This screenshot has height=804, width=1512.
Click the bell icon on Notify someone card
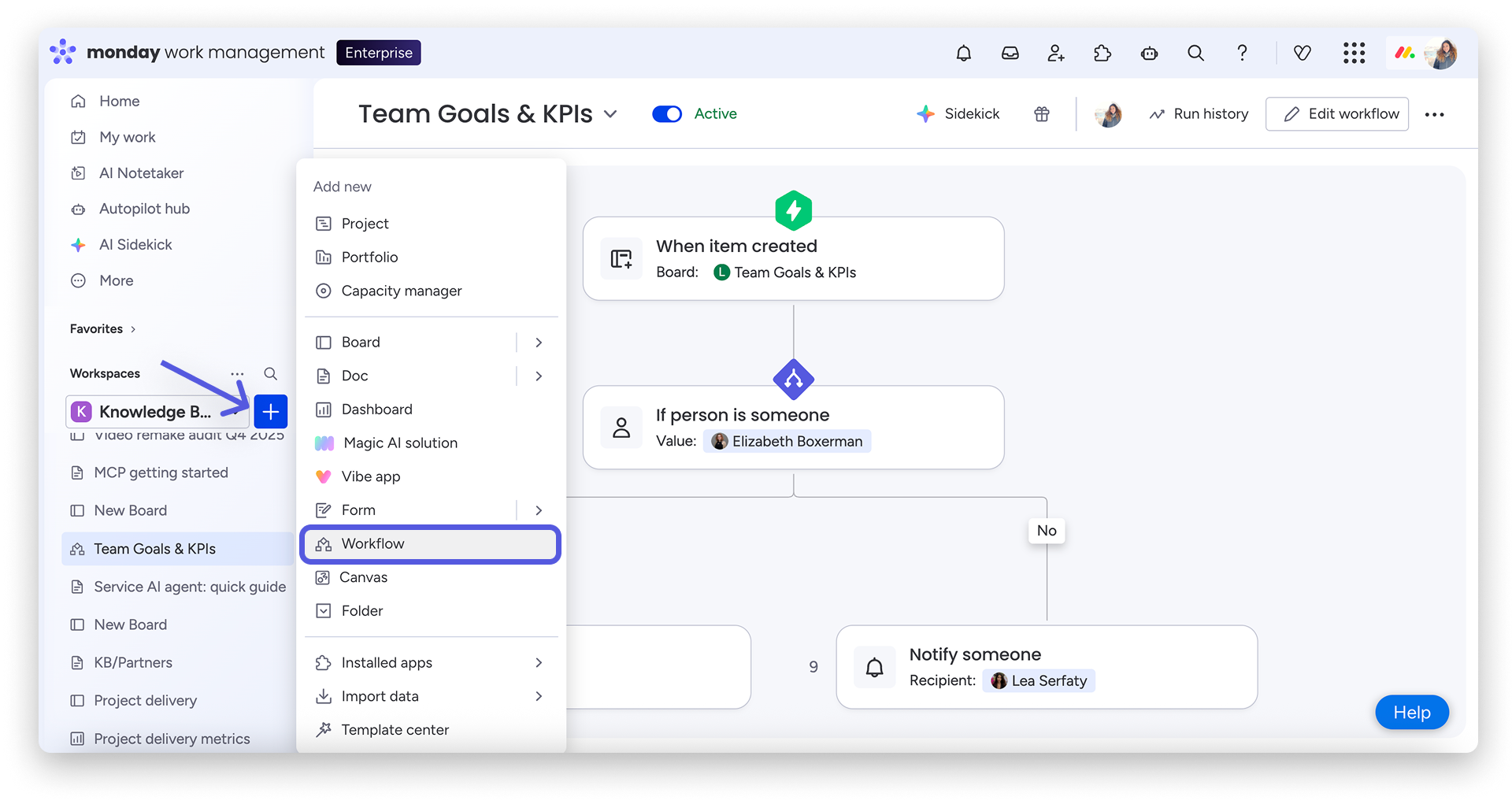coord(874,668)
